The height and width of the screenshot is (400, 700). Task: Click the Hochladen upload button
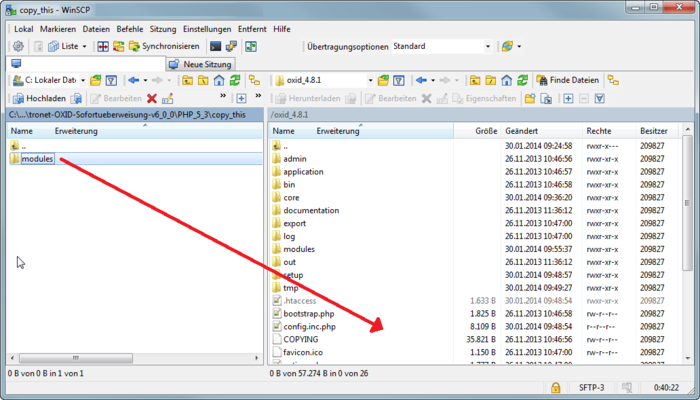click(39, 98)
